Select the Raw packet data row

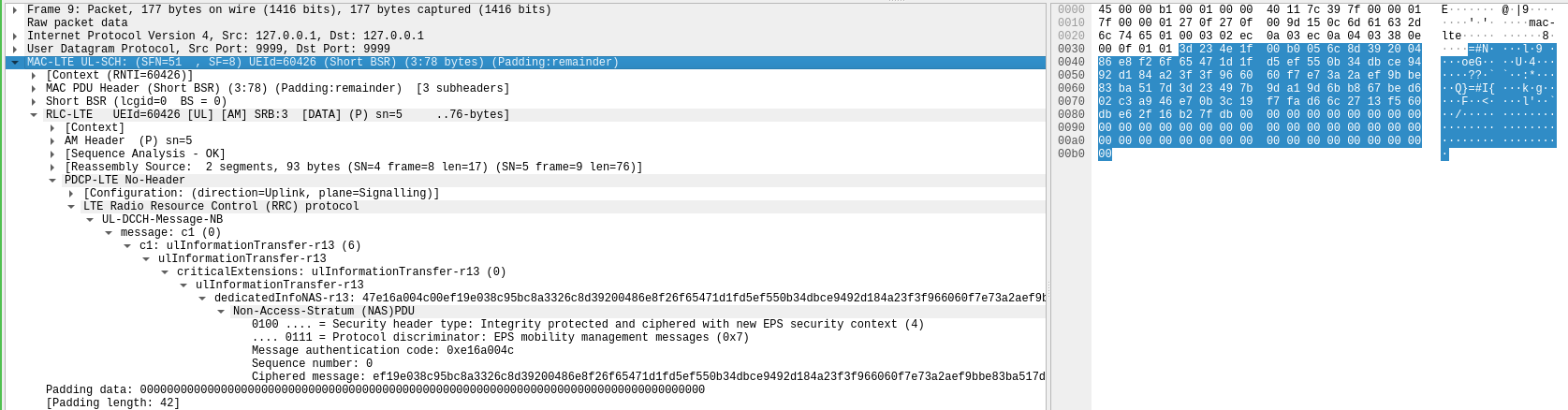(77, 22)
